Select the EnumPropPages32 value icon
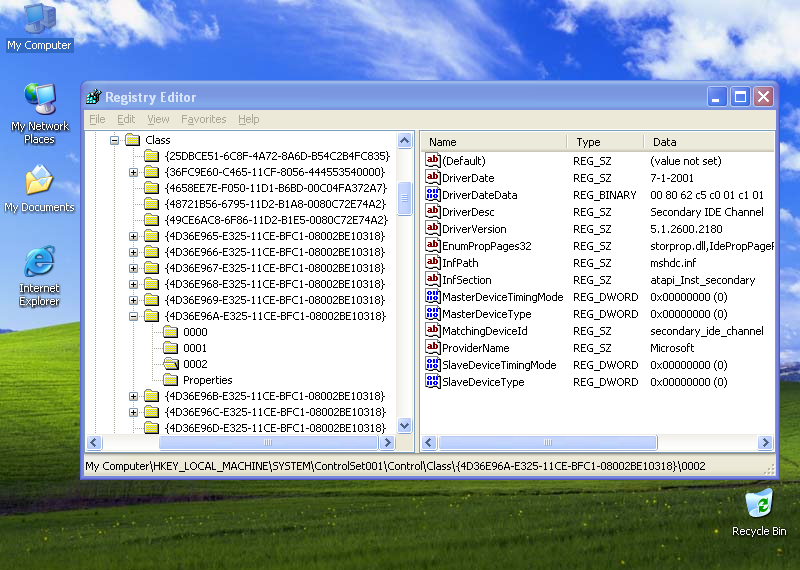The image size is (800, 570). click(432, 245)
